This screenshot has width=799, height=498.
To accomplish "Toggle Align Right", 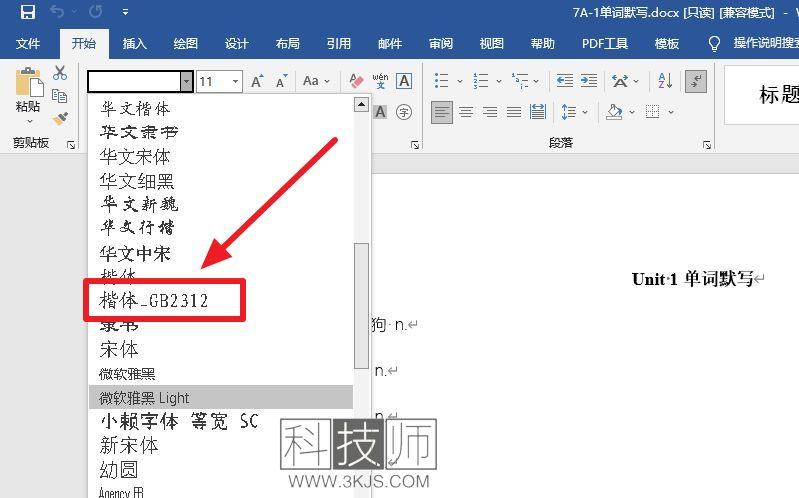I will pyautogui.click(x=490, y=112).
